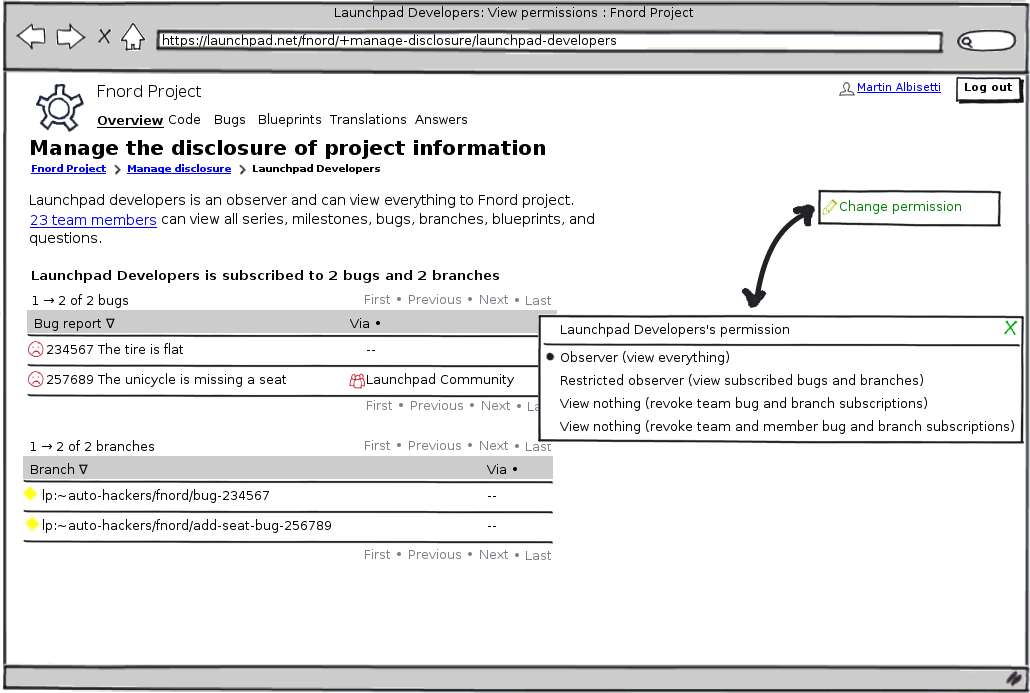Open branch lp:~auto-hackers/fnord/bug-234567
The image size is (1030, 693).
[x=156, y=496]
